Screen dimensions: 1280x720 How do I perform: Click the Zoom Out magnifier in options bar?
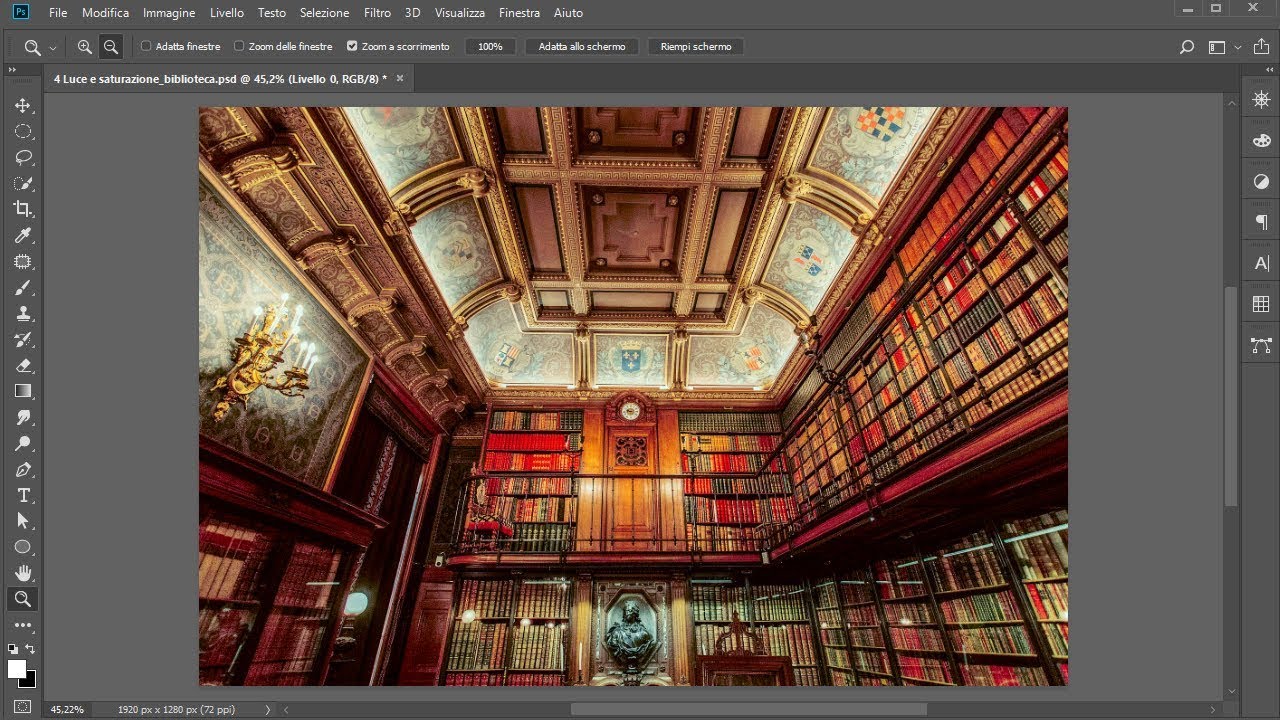pos(111,47)
